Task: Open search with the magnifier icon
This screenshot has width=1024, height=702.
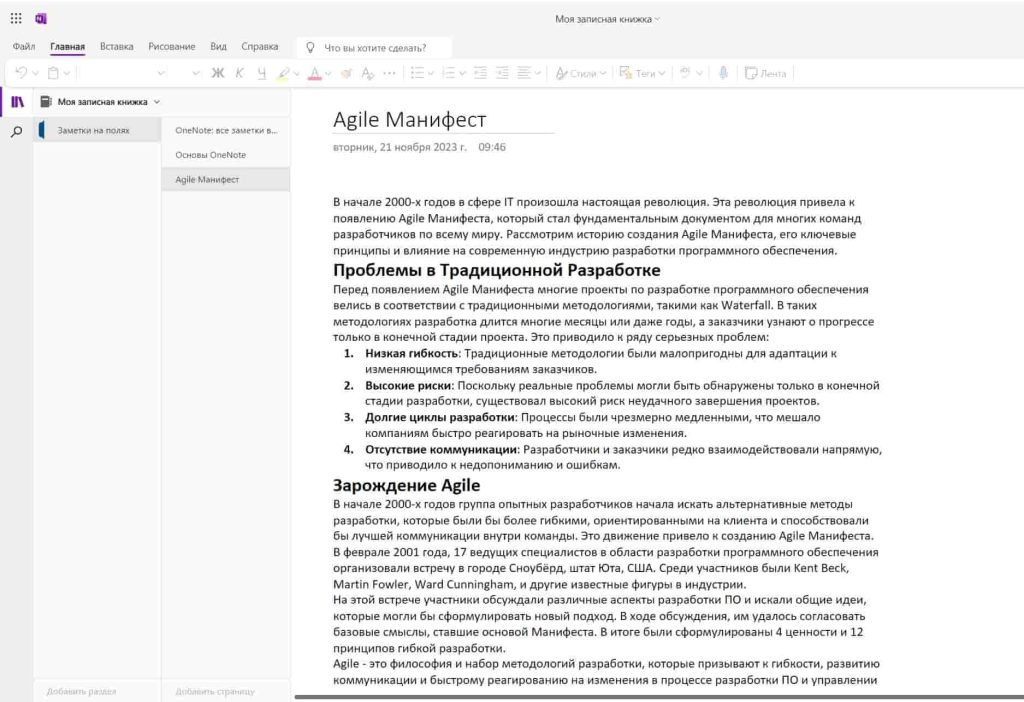Action: point(17,131)
